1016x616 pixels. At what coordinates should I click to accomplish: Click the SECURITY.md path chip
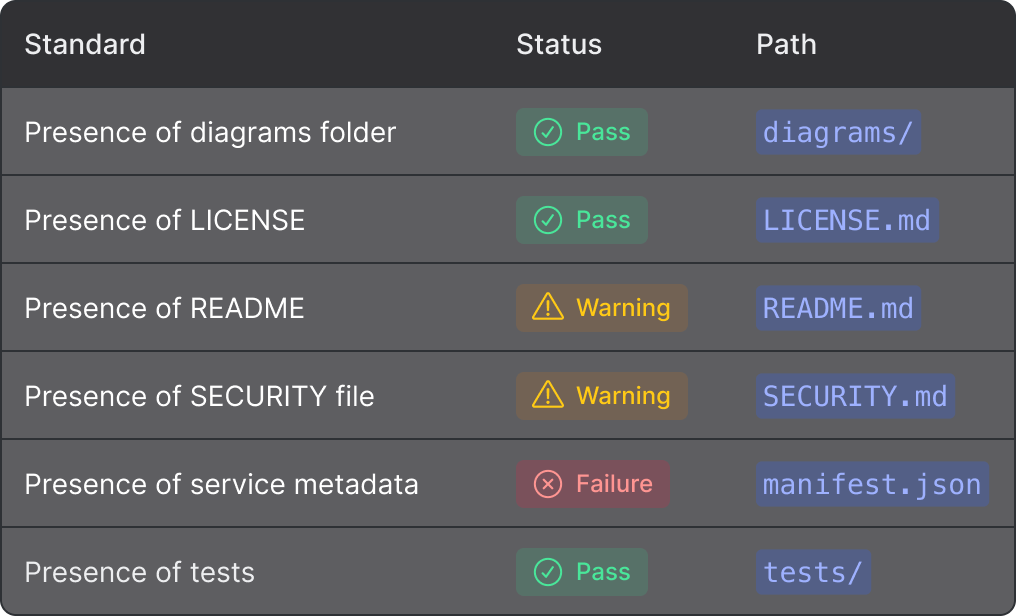coord(855,395)
